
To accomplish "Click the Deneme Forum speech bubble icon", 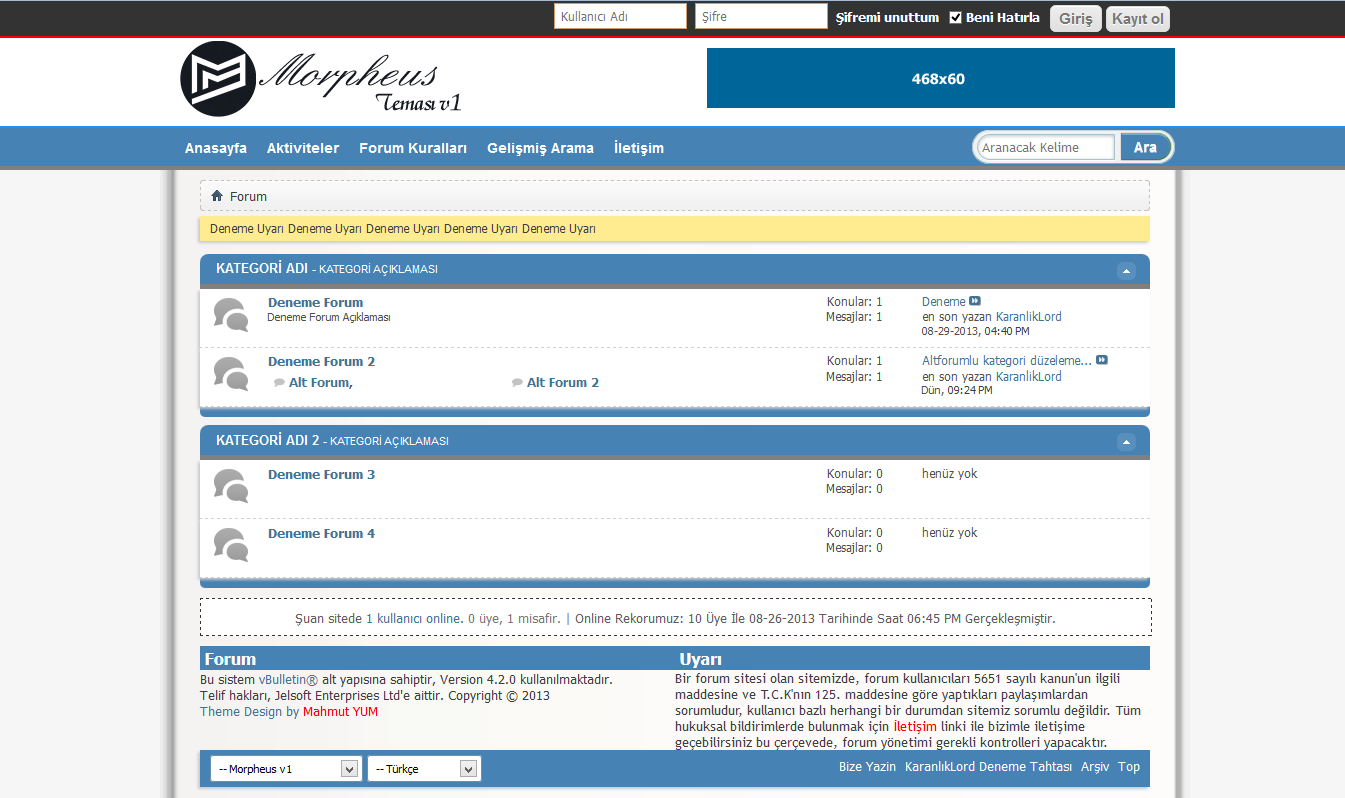I will point(231,315).
